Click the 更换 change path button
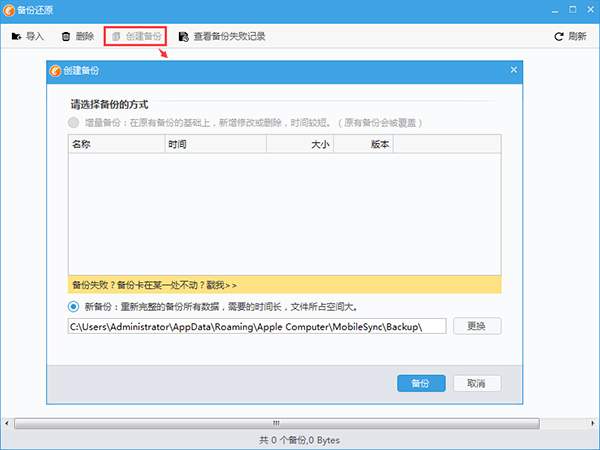This screenshot has width=600, height=450. 477,326
